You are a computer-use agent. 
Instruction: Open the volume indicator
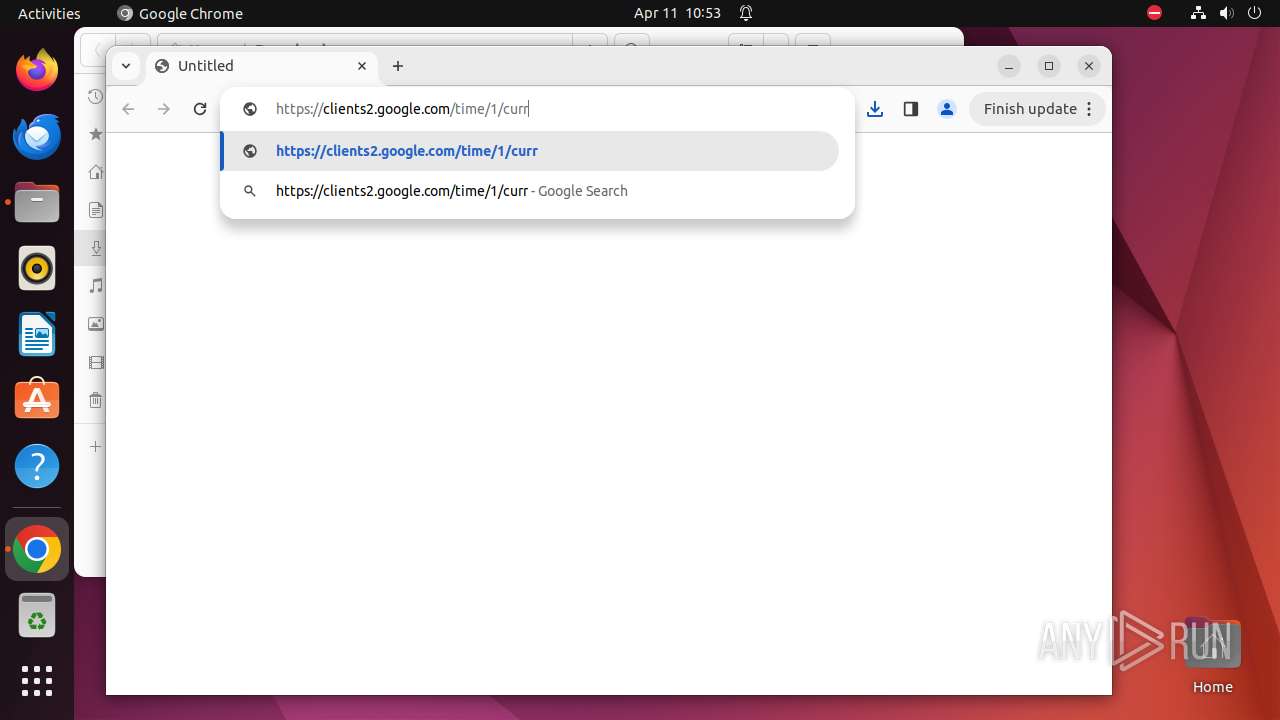coord(1227,13)
